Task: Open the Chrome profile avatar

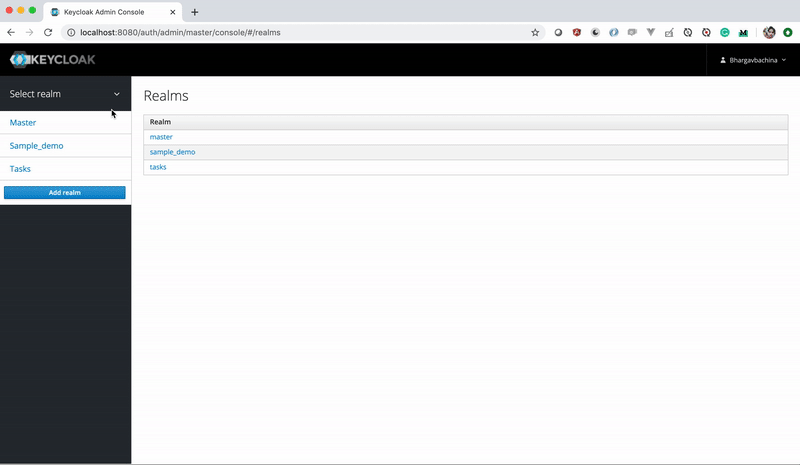Action: pyautogui.click(x=769, y=32)
